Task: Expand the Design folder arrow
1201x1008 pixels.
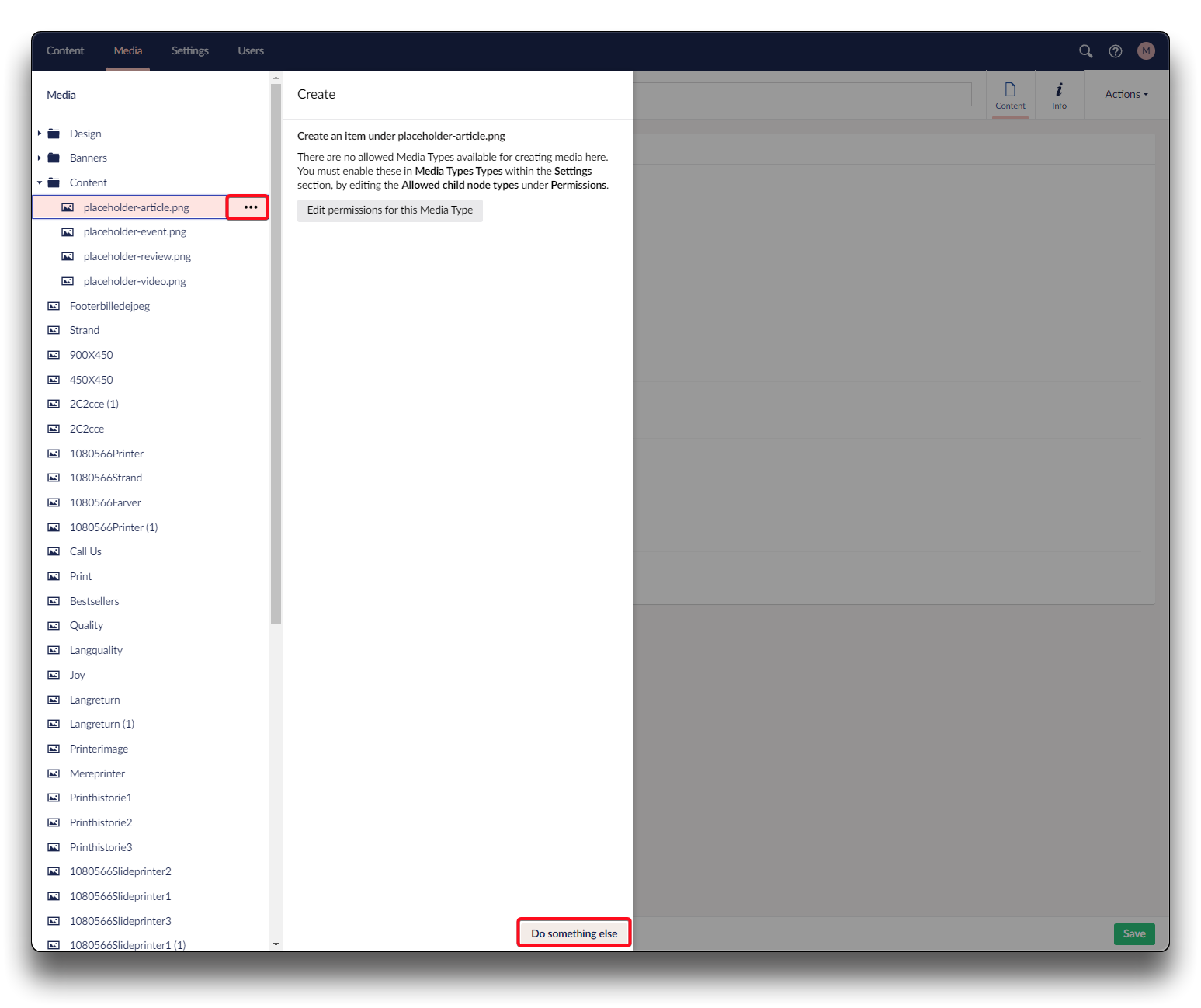Action: pyautogui.click(x=40, y=134)
